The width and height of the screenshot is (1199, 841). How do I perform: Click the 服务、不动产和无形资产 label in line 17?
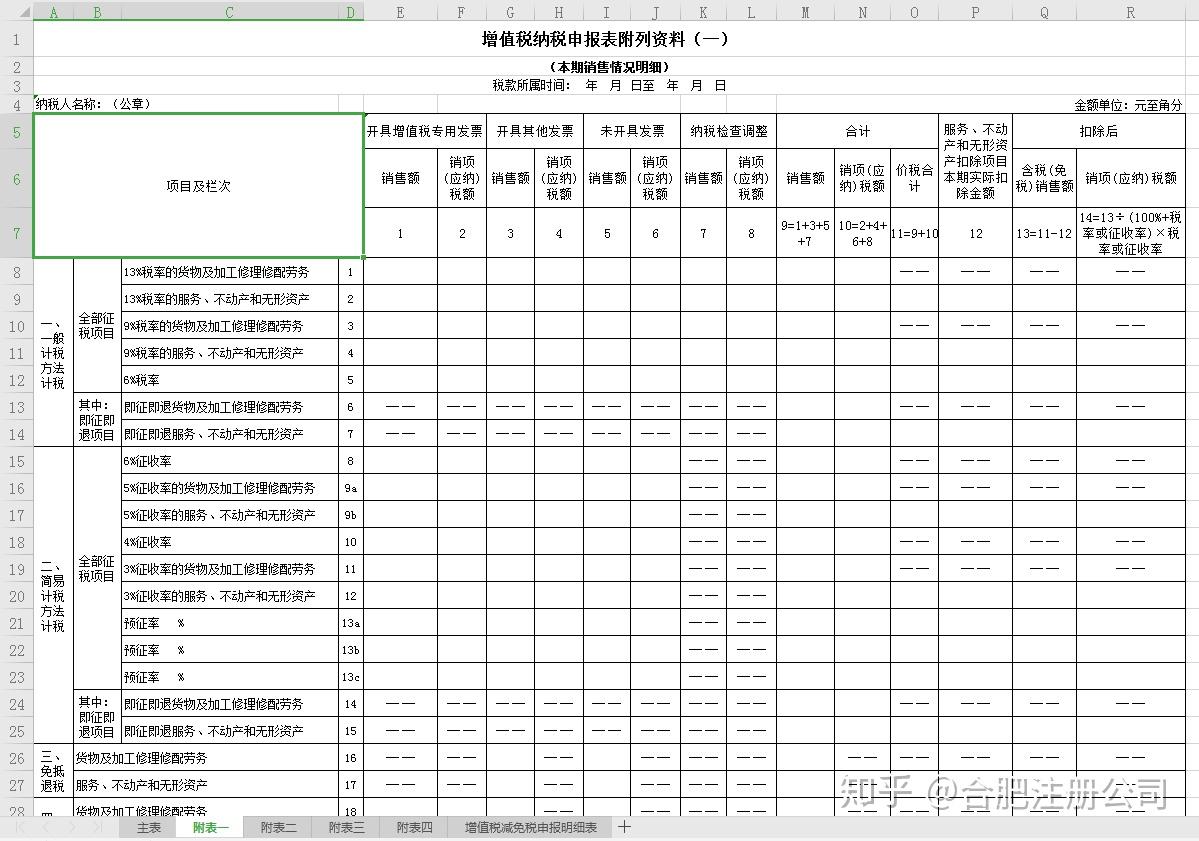(x=206, y=785)
